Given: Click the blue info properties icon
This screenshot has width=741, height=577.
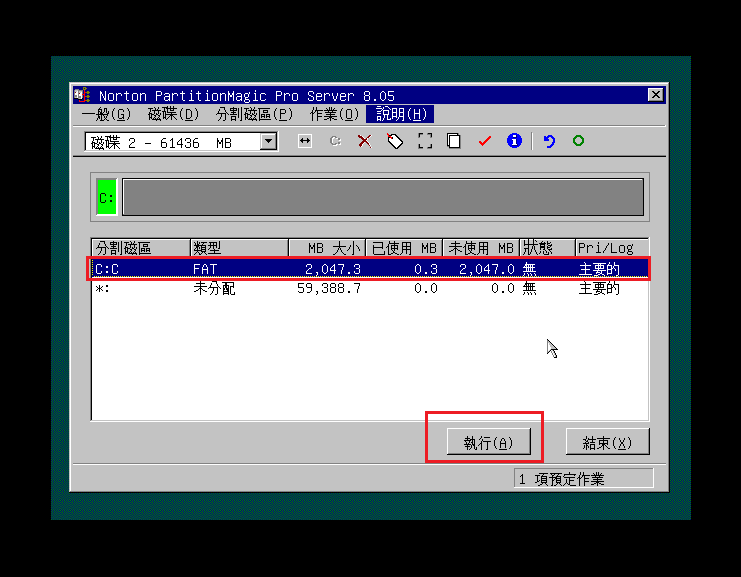Looking at the screenshot, I should [x=514, y=142].
